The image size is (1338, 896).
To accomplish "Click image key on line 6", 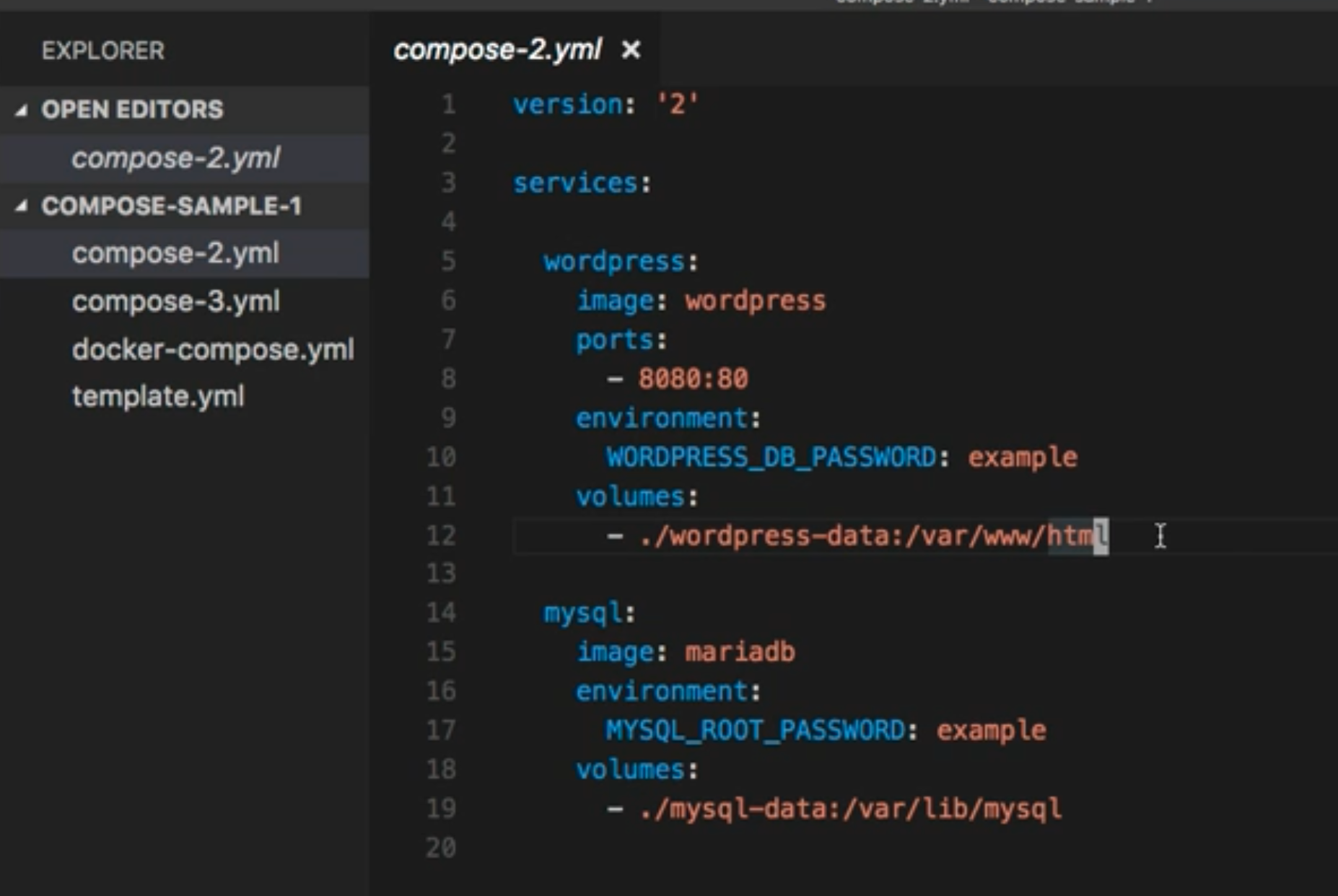I will 614,300.
